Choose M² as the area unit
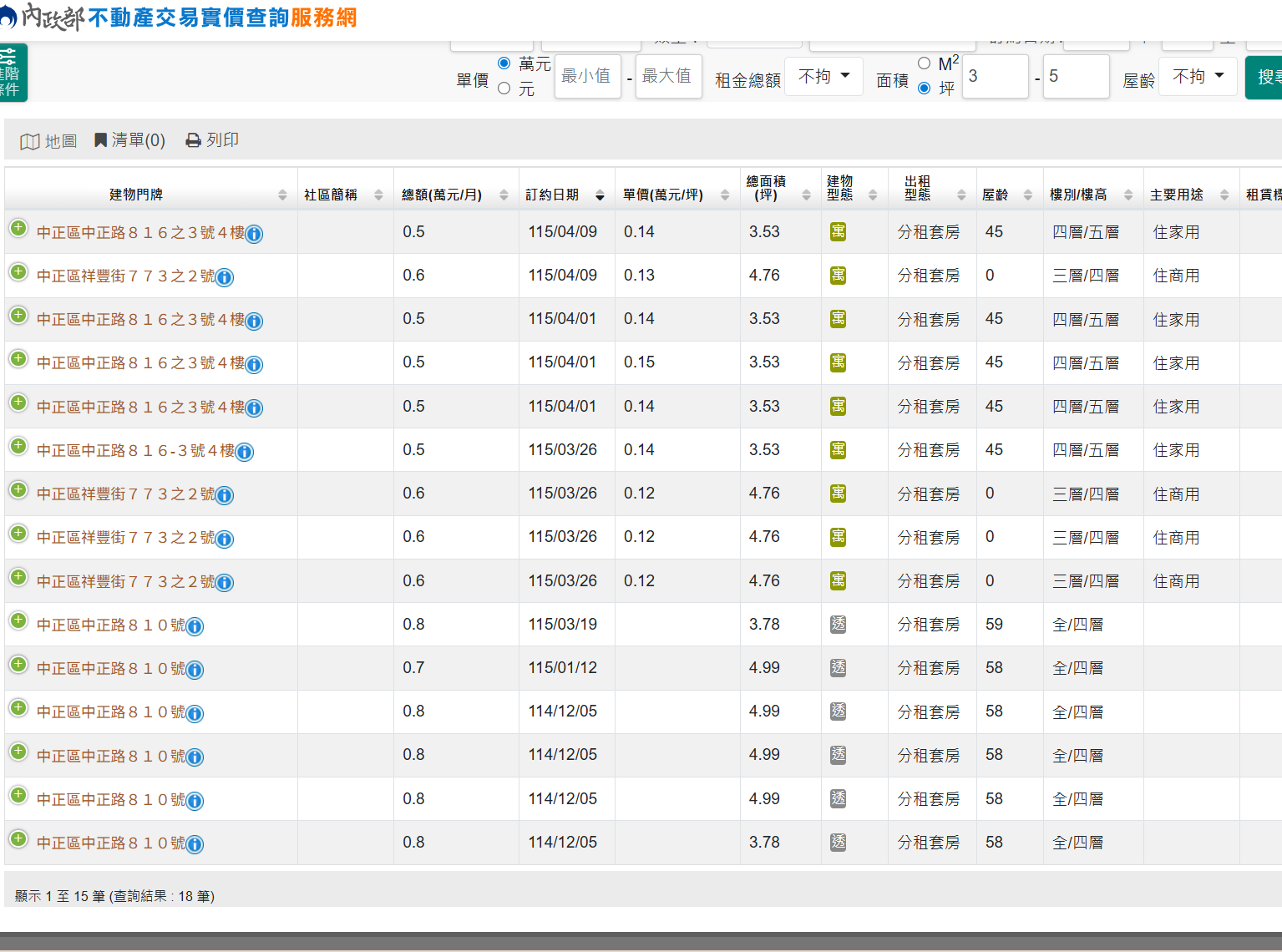Screen dimensions: 1282x952 [x=924, y=63]
